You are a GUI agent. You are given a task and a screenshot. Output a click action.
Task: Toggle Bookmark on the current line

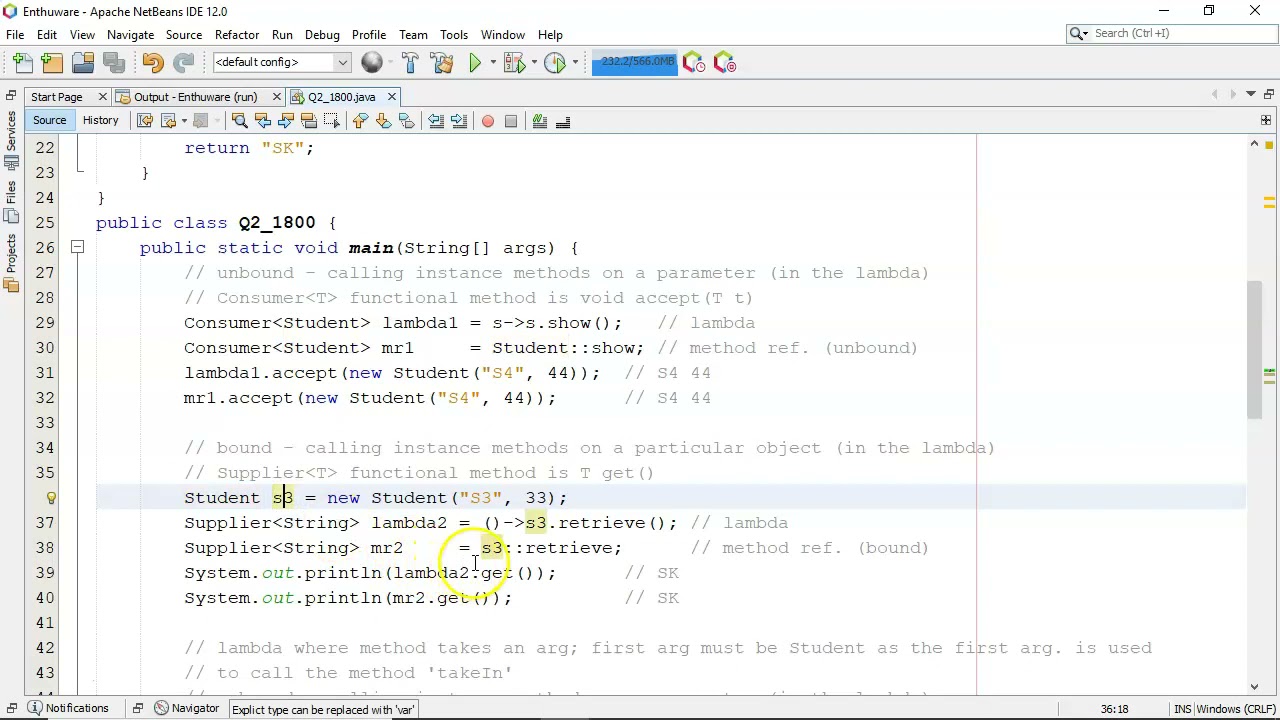pyautogui.click(x=406, y=121)
